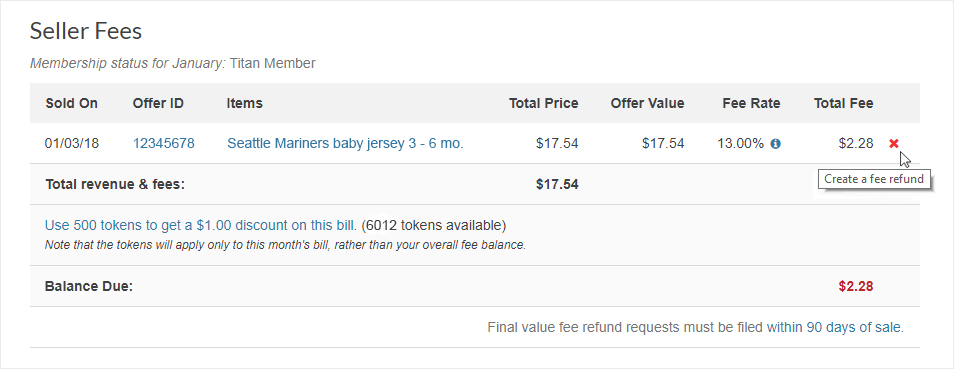Image resolution: width=954 pixels, height=369 pixels.
Task: Click the Total Fee column header
Action: [843, 104]
